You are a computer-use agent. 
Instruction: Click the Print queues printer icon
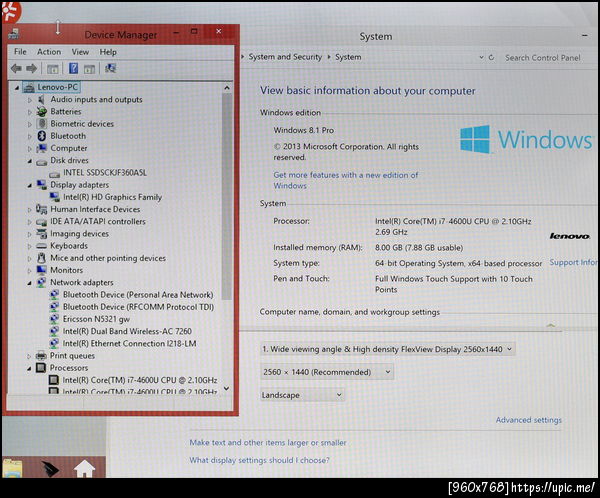(41, 356)
